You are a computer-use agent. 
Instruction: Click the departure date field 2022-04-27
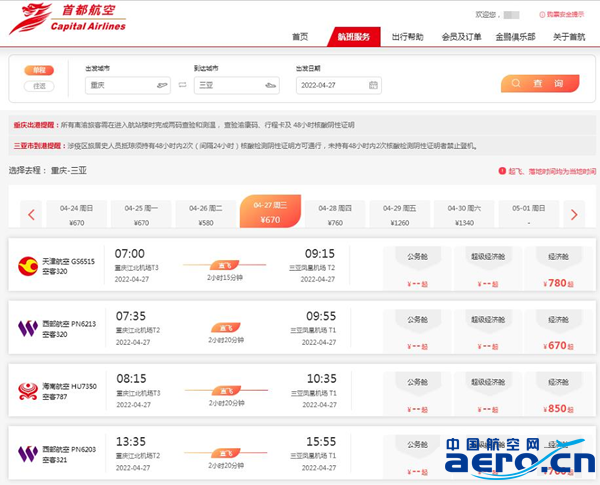[x=339, y=85]
